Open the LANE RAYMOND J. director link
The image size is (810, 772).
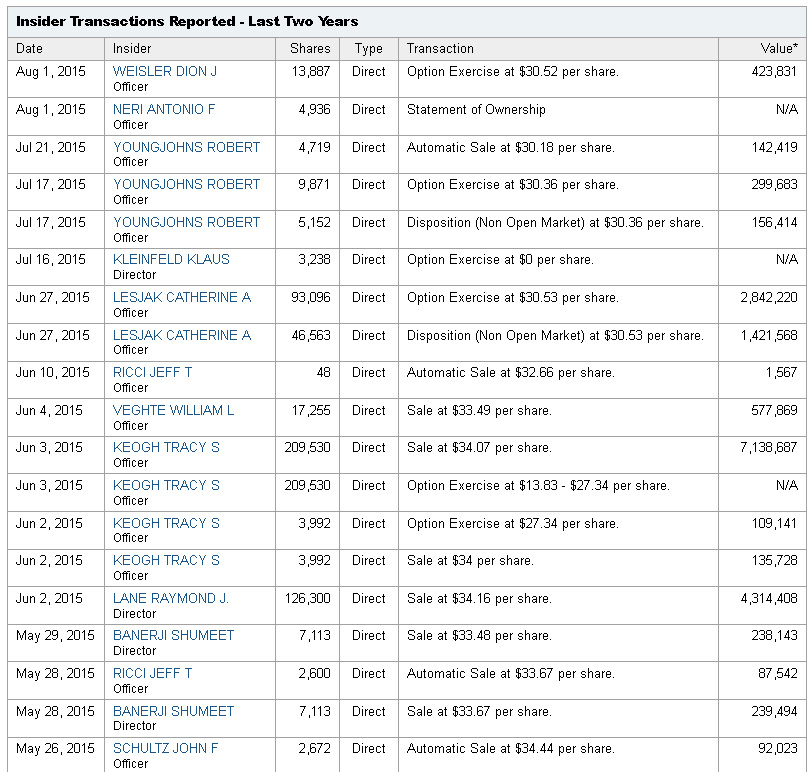pos(171,599)
